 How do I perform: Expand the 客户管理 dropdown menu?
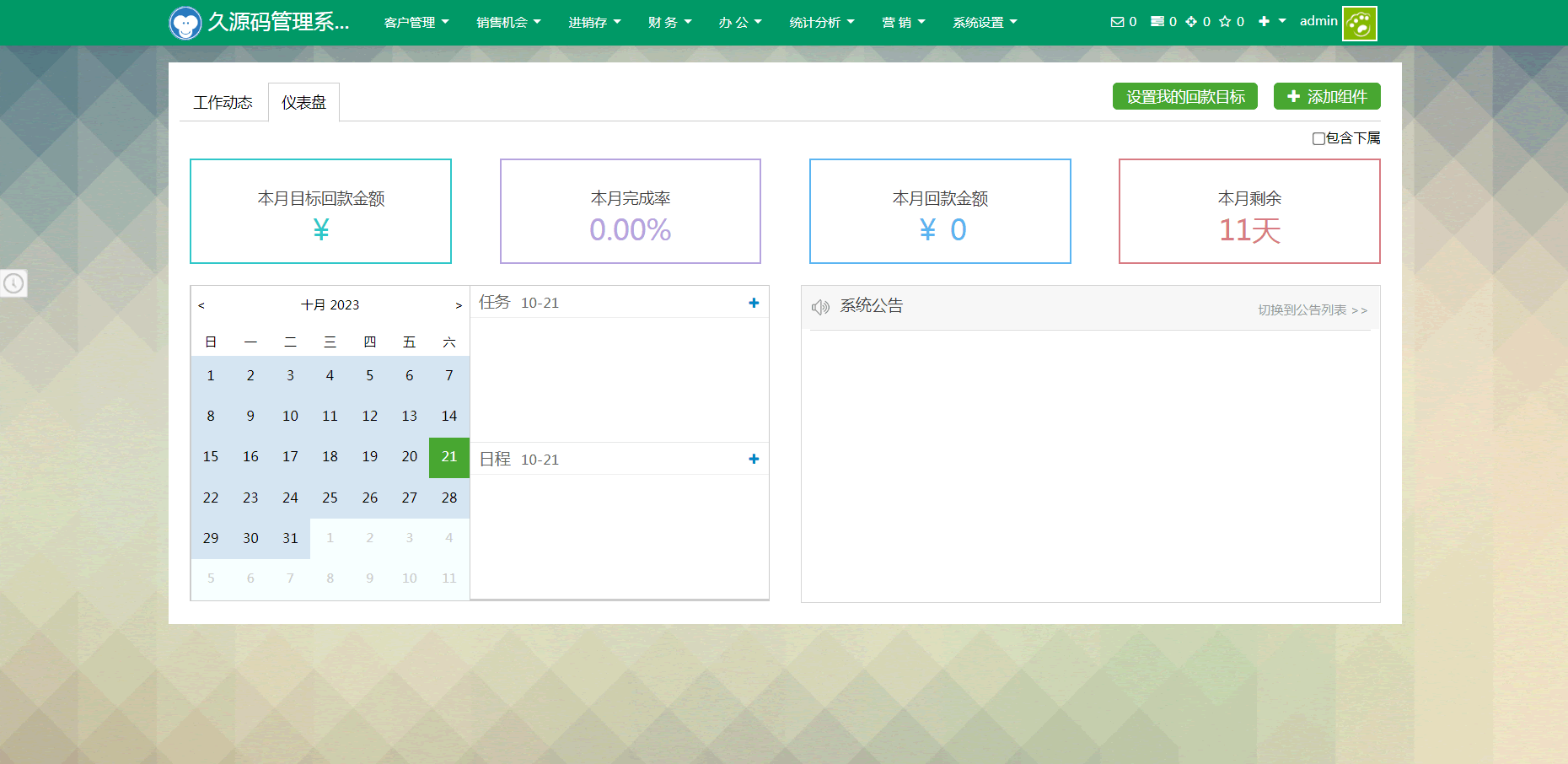coord(416,23)
